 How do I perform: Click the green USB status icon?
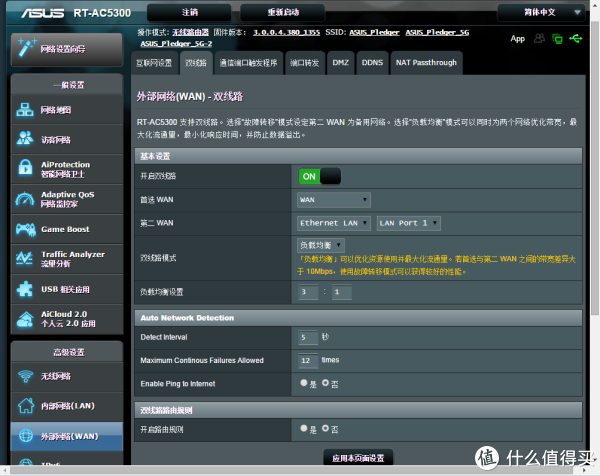pyautogui.click(x=576, y=38)
